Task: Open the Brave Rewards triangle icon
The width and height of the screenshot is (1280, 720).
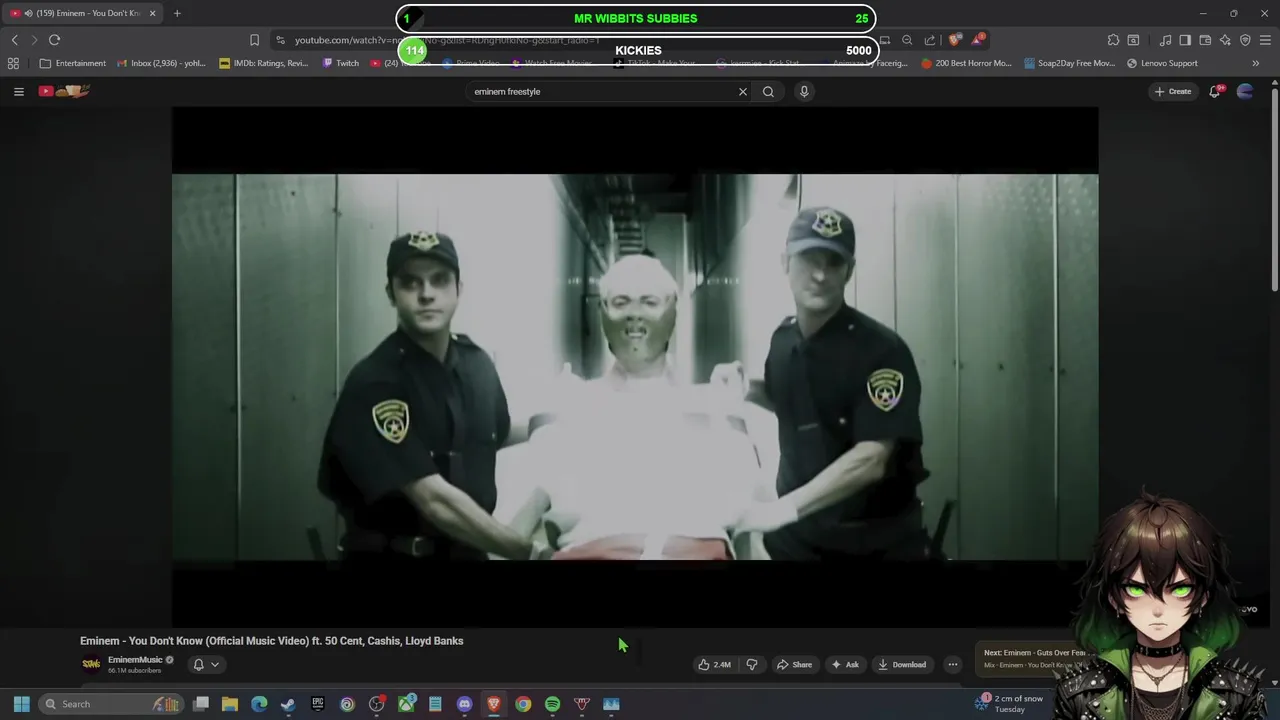Action: click(979, 40)
